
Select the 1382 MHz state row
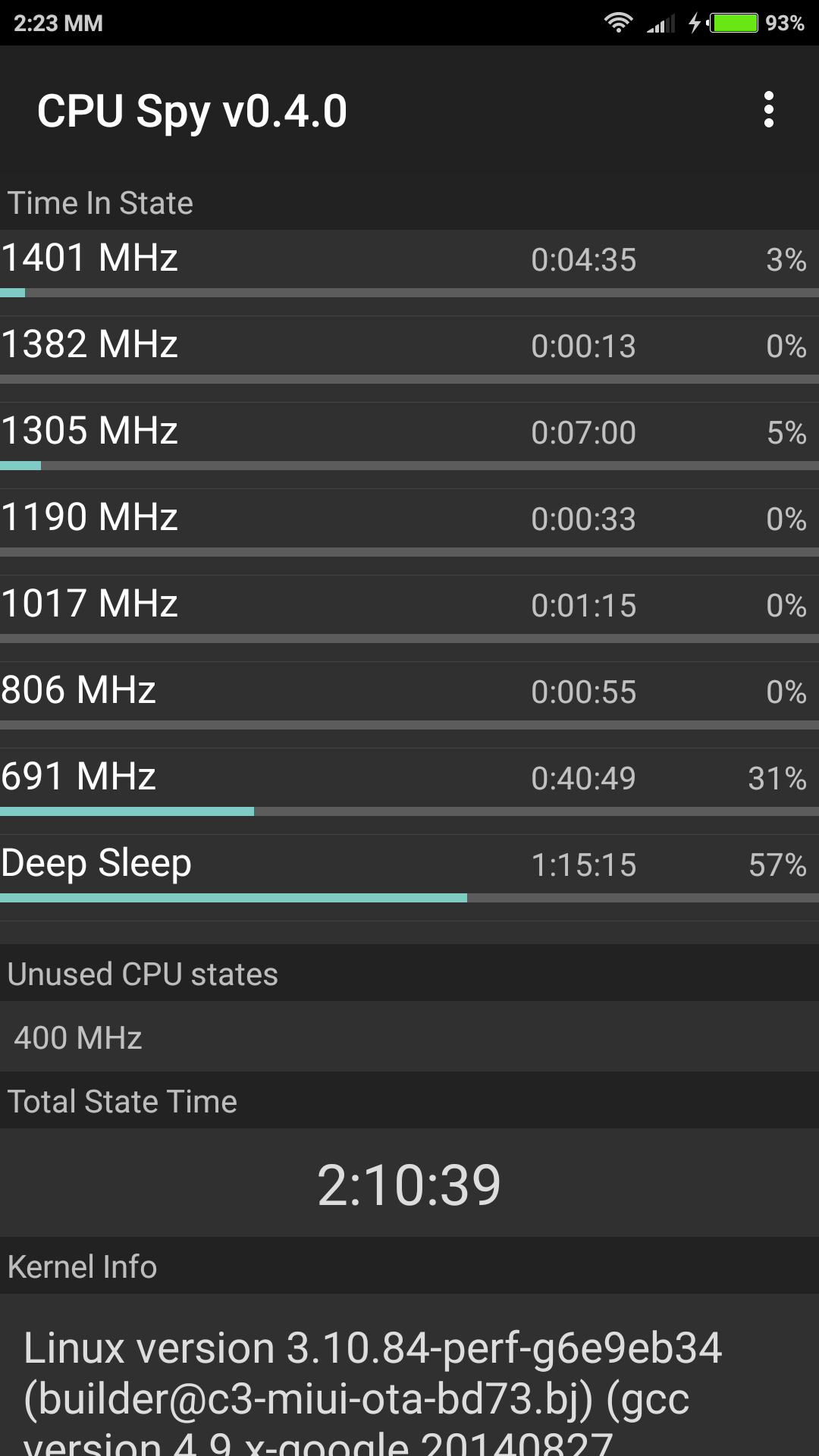pyautogui.click(x=409, y=346)
